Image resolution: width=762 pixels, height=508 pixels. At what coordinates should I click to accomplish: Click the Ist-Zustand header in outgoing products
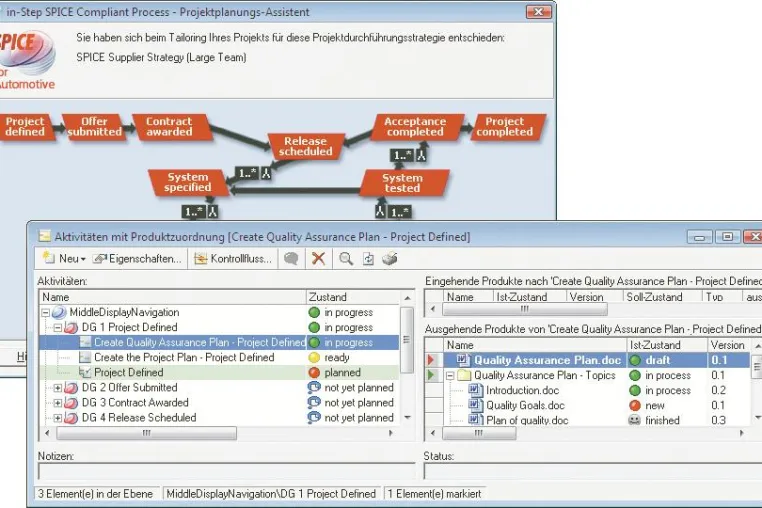point(666,345)
